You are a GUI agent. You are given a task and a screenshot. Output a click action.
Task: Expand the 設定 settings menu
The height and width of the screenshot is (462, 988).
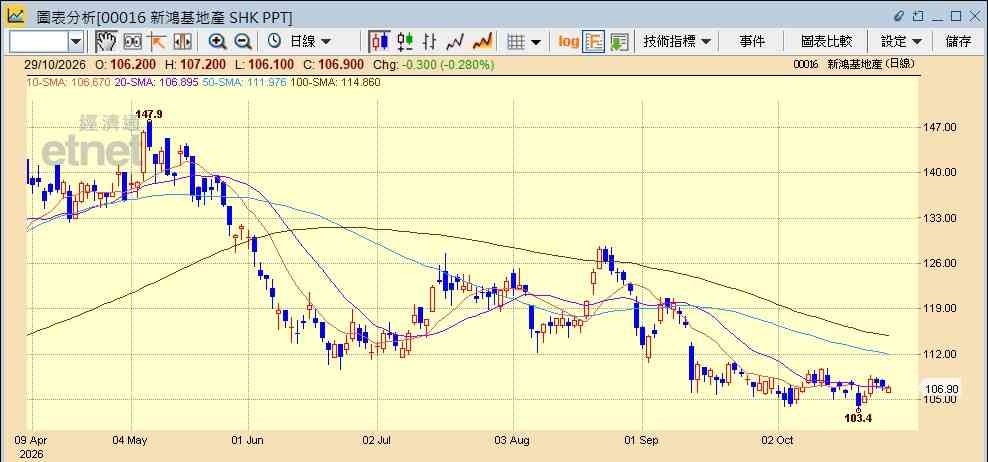pyautogui.click(x=901, y=42)
